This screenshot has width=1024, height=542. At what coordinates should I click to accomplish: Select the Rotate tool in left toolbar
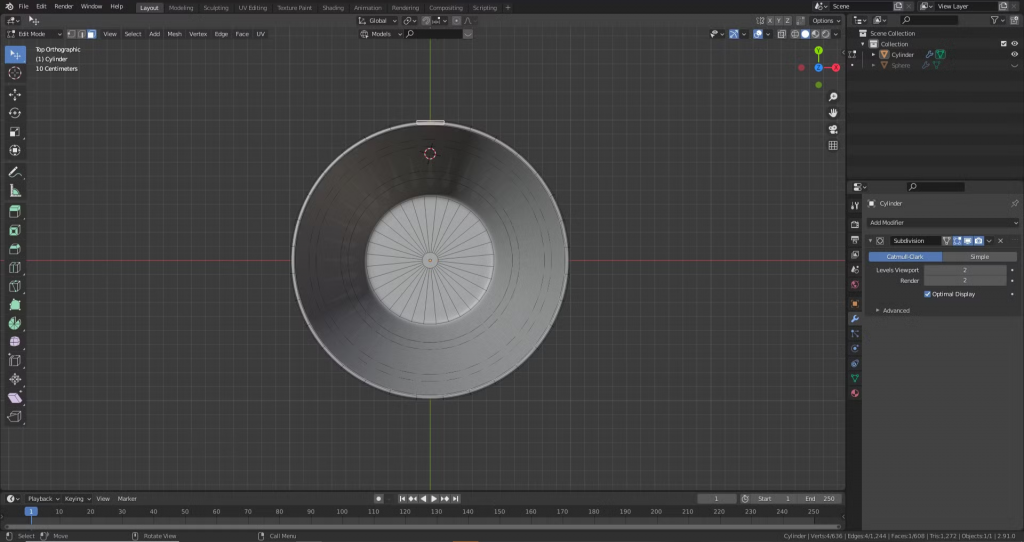click(x=15, y=113)
